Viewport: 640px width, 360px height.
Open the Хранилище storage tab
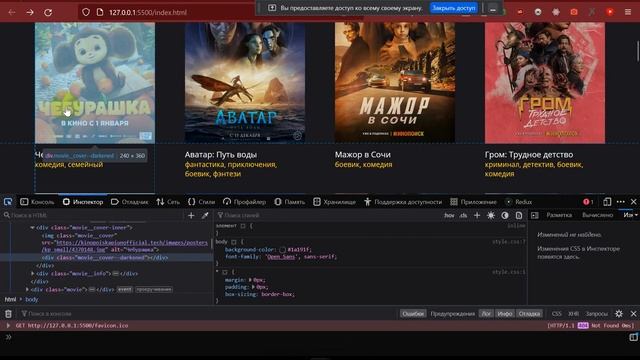point(334,202)
